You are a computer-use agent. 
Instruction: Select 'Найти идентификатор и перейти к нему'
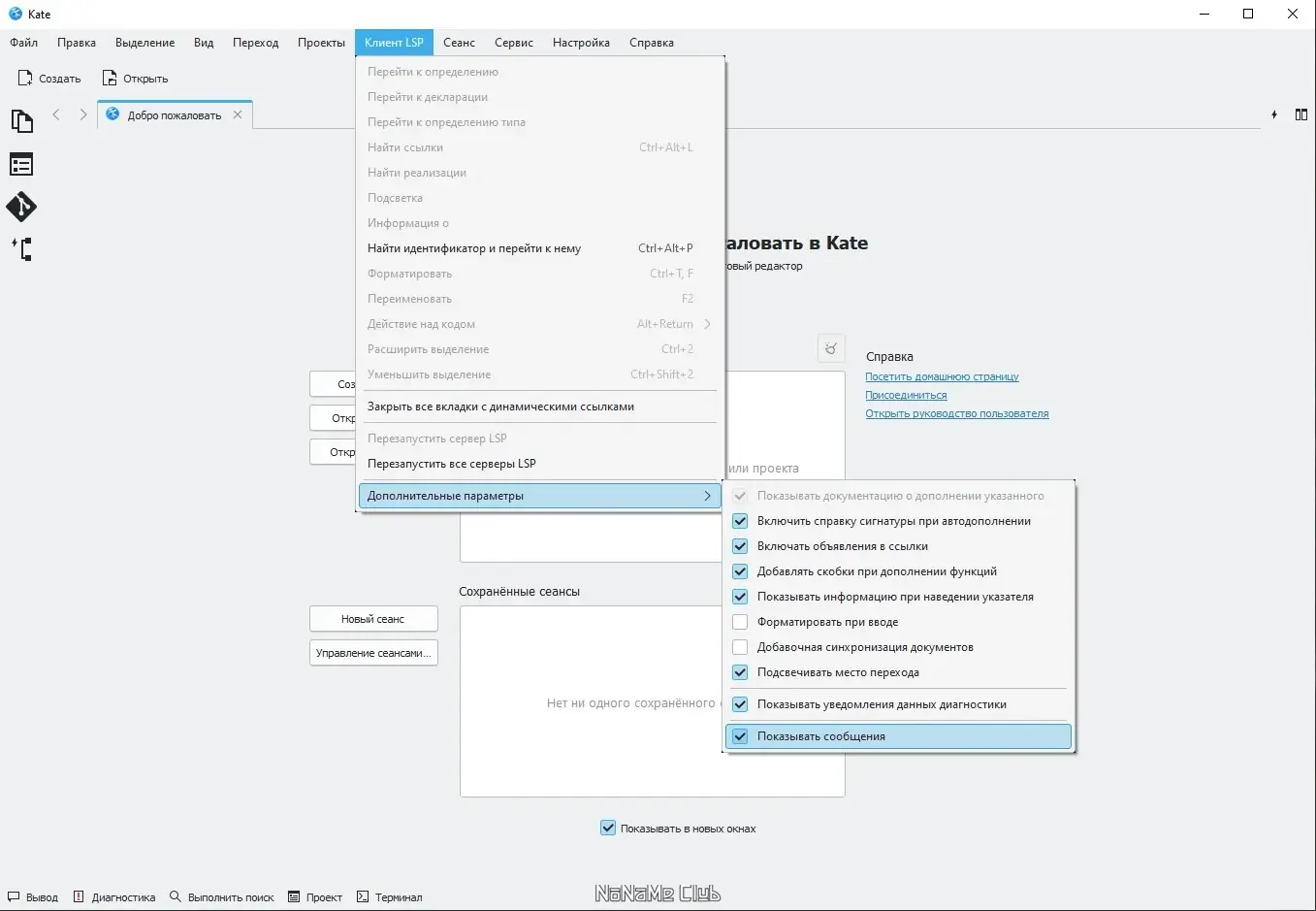tap(540, 248)
